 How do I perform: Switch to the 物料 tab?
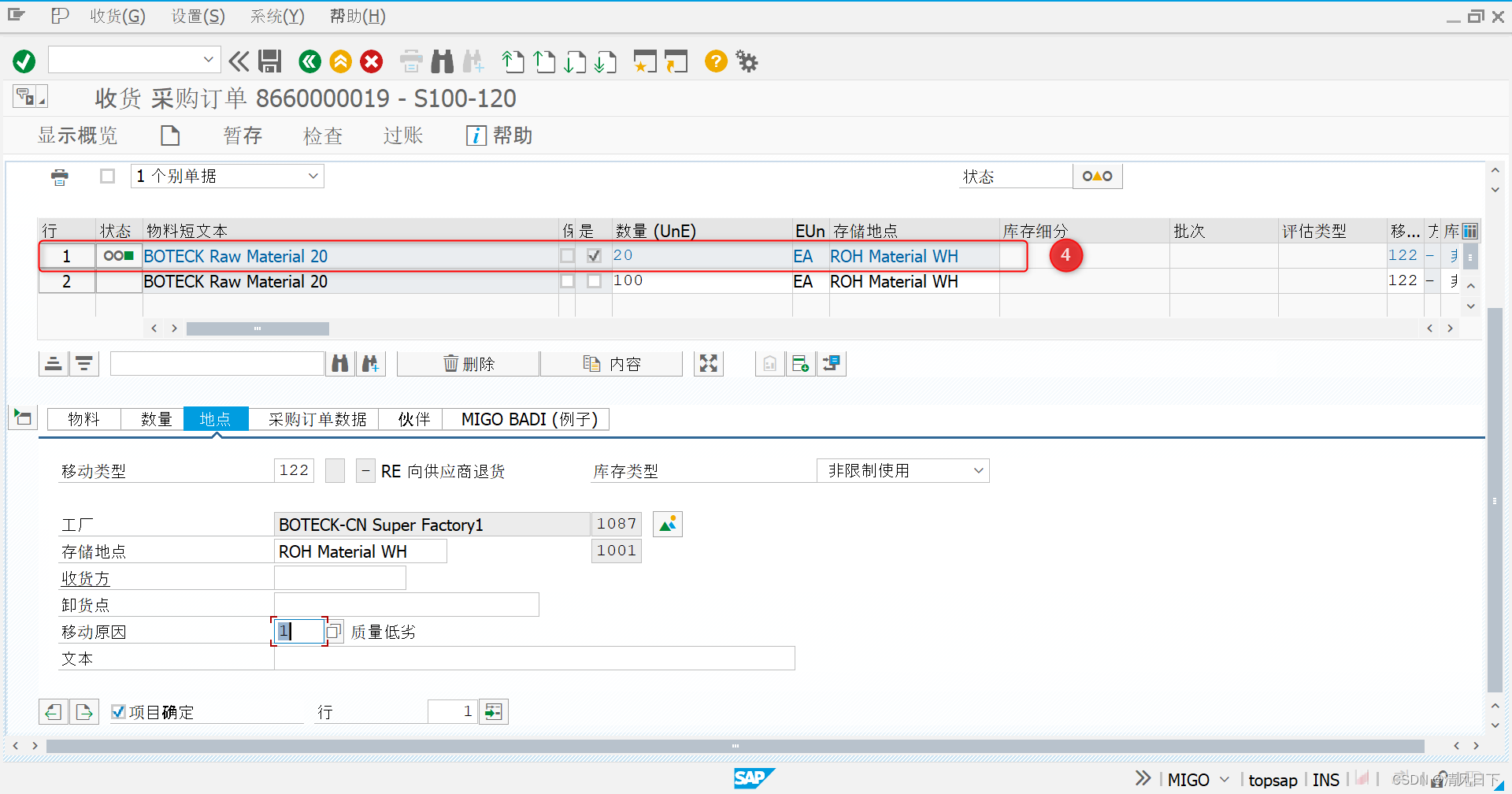84,419
